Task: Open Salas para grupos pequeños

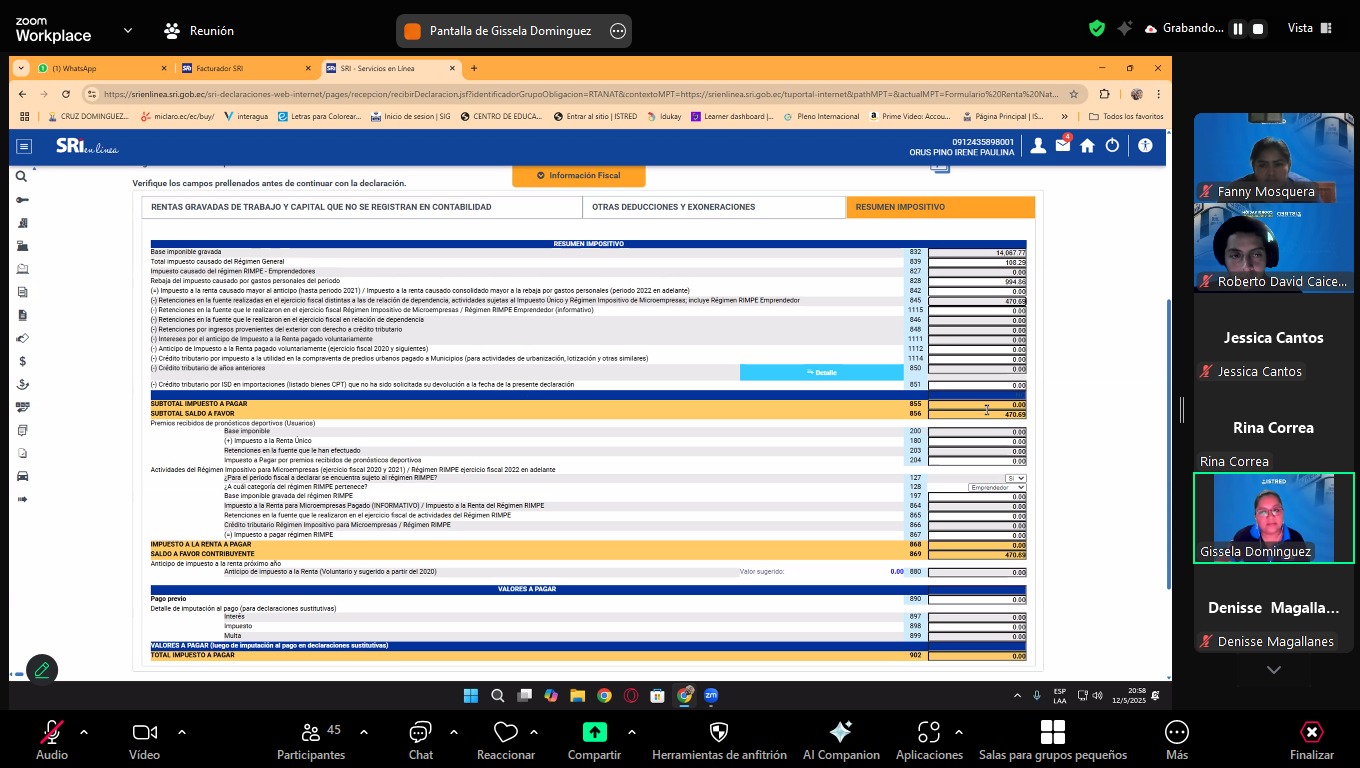Action: [x=1052, y=733]
